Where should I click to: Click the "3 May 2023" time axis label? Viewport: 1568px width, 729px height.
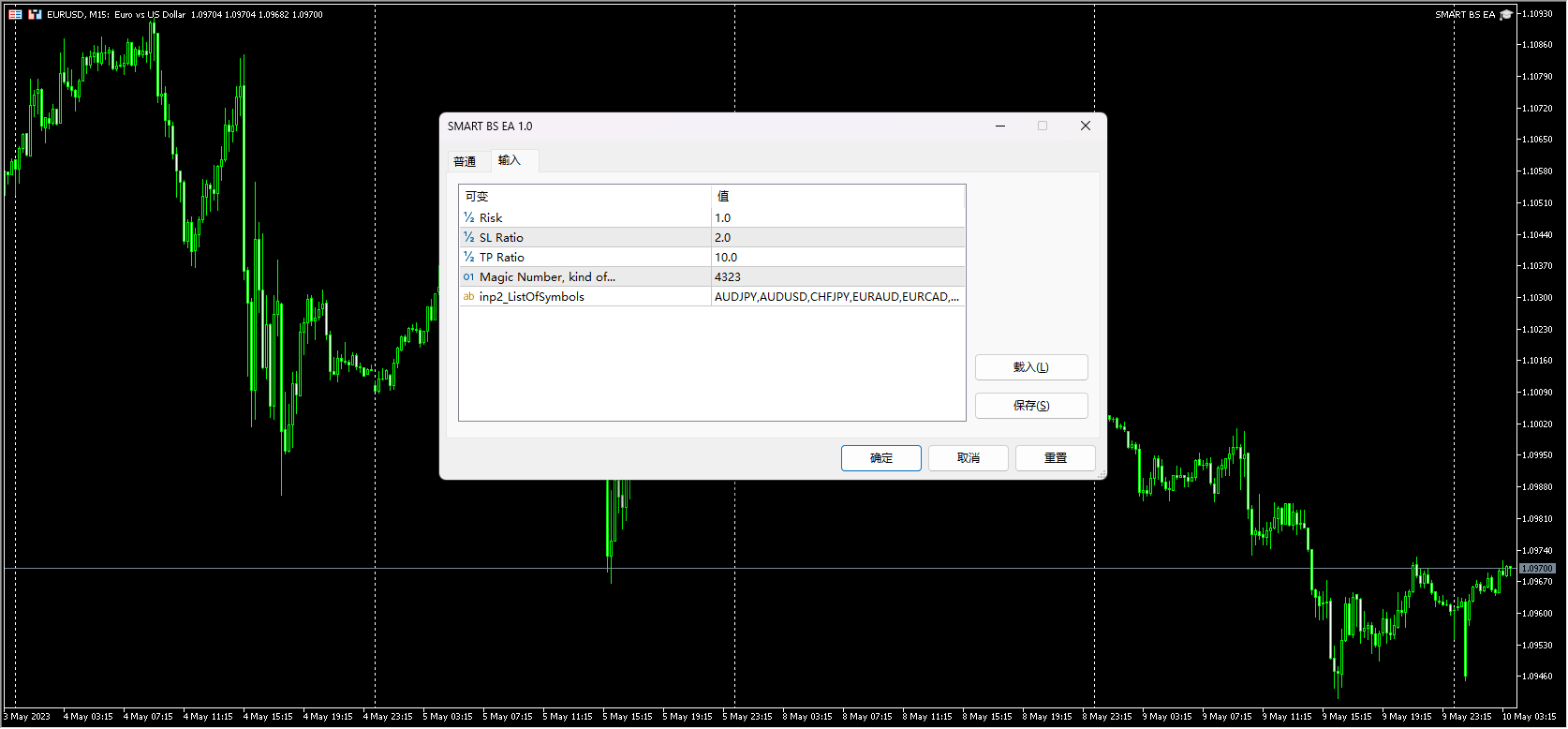tap(27, 717)
